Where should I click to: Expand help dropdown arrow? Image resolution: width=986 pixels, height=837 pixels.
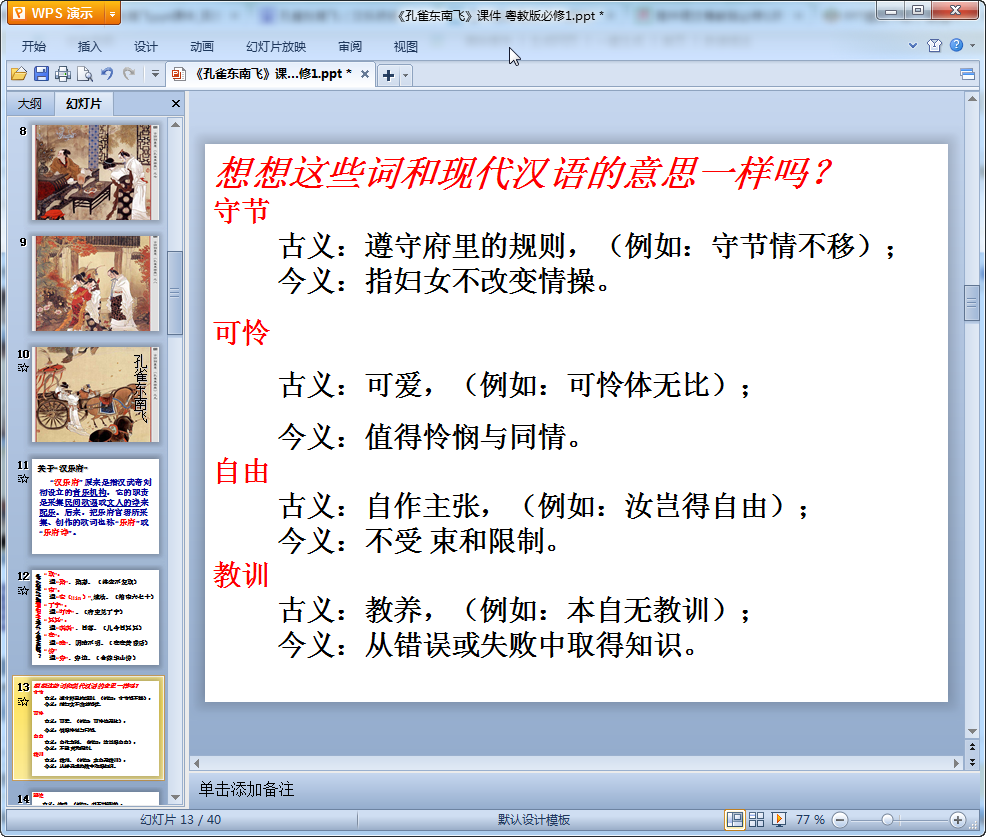point(972,45)
